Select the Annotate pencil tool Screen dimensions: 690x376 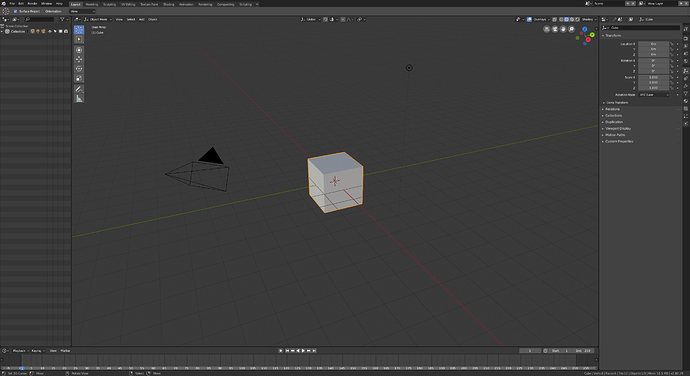(79, 89)
